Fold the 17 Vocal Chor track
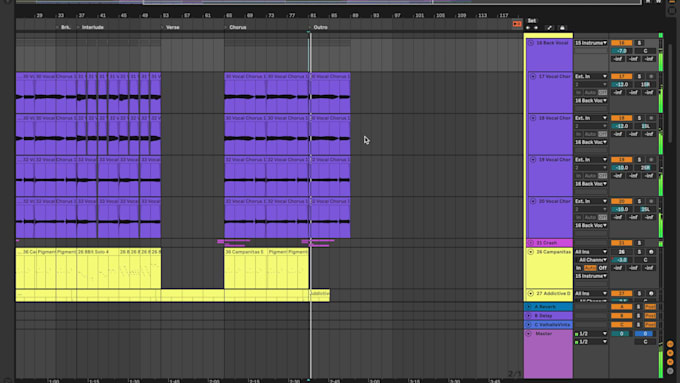The image size is (680, 383). (533, 76)
